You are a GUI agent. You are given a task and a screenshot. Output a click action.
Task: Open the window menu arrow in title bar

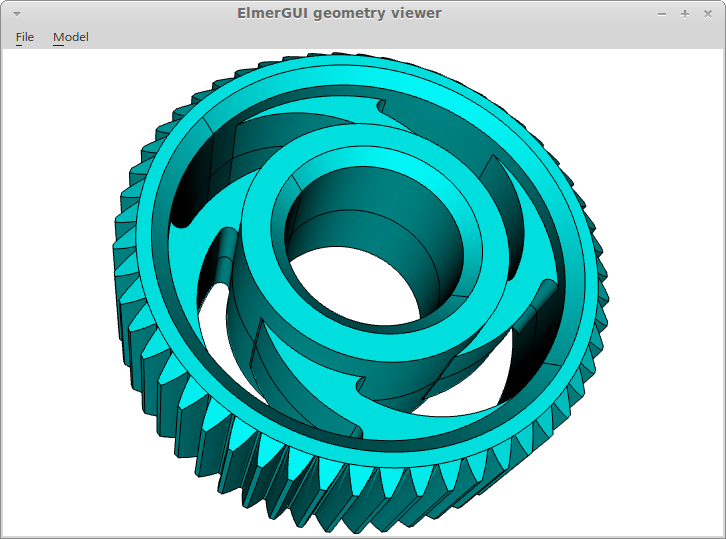coord(17,14)
